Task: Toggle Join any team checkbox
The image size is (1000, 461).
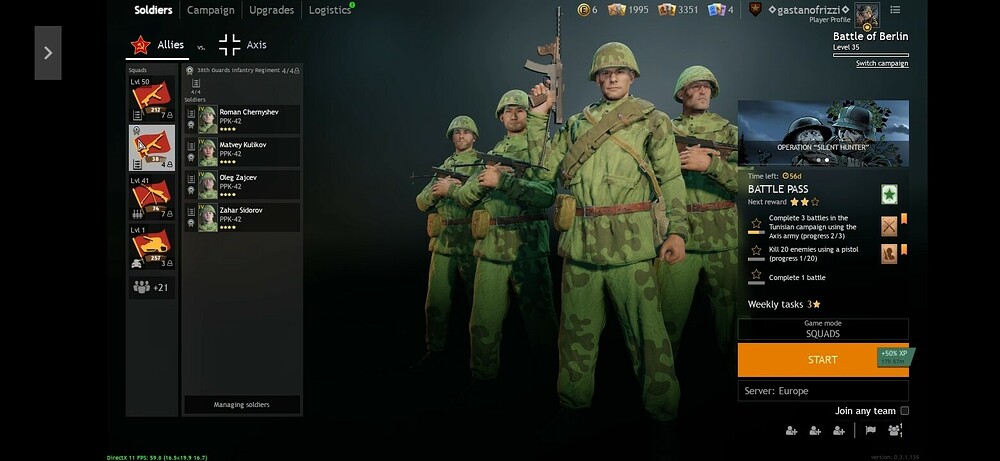Action: coord(904,411)
